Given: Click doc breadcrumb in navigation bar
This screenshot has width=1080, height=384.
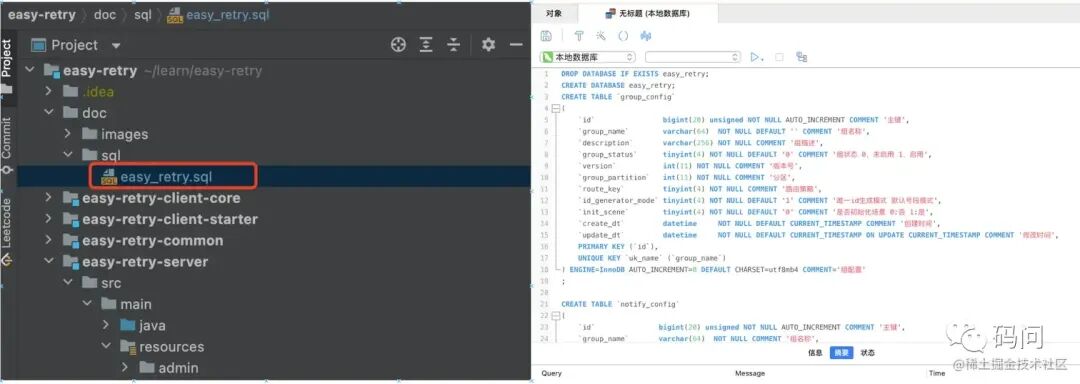Looking at the screenshot, I should pyautogui.click(x=105, y=14).
